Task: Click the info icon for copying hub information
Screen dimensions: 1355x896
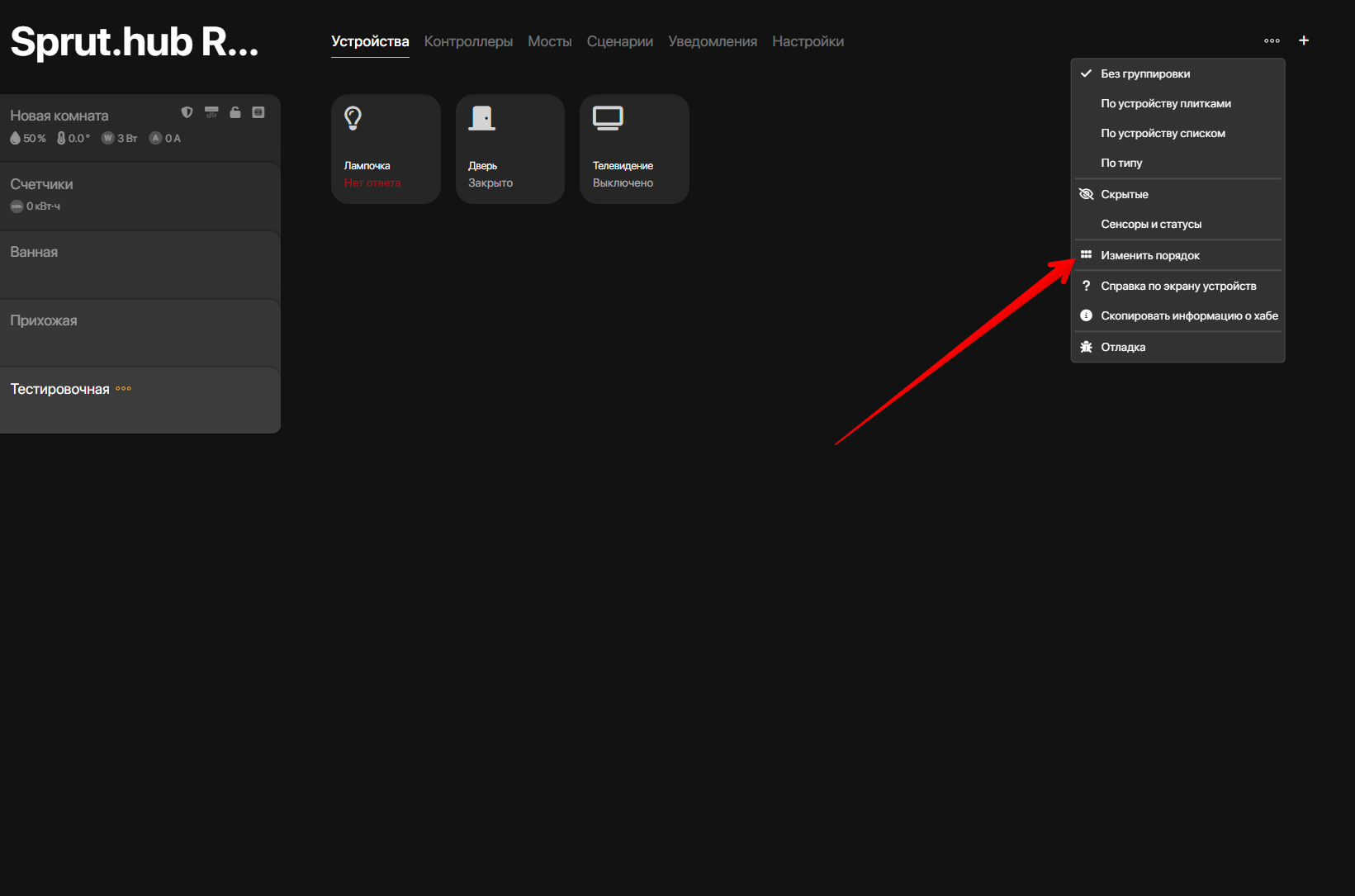Action: point(1086,315)
